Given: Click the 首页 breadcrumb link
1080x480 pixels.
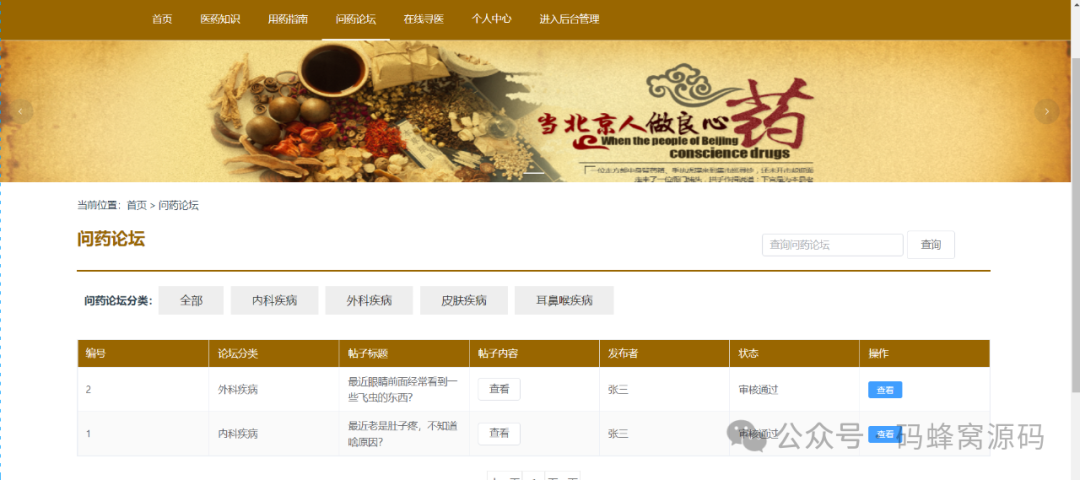Looking at the screenshot, I should coord(136,205).
